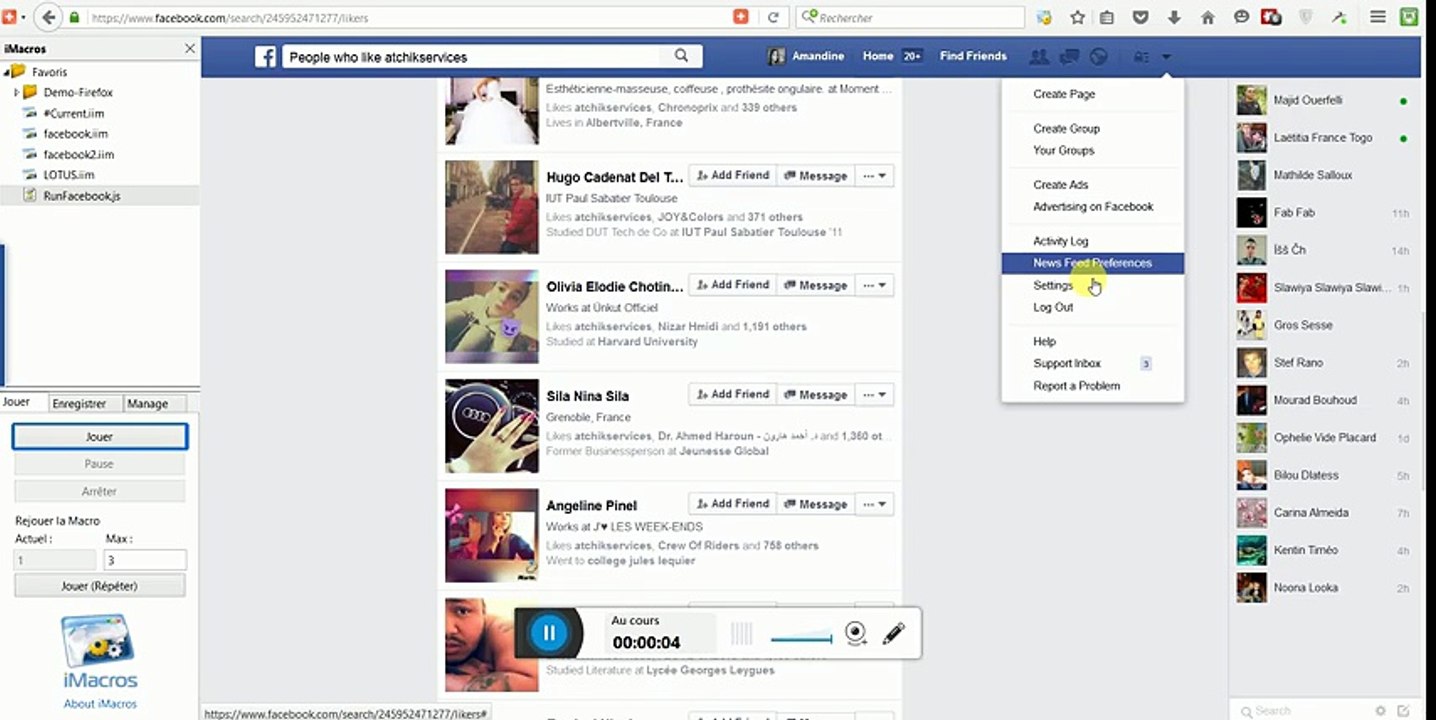Switch to the Enregistrer tab
This screenshot has height=720, width=1436.
[x=79, y=404]
